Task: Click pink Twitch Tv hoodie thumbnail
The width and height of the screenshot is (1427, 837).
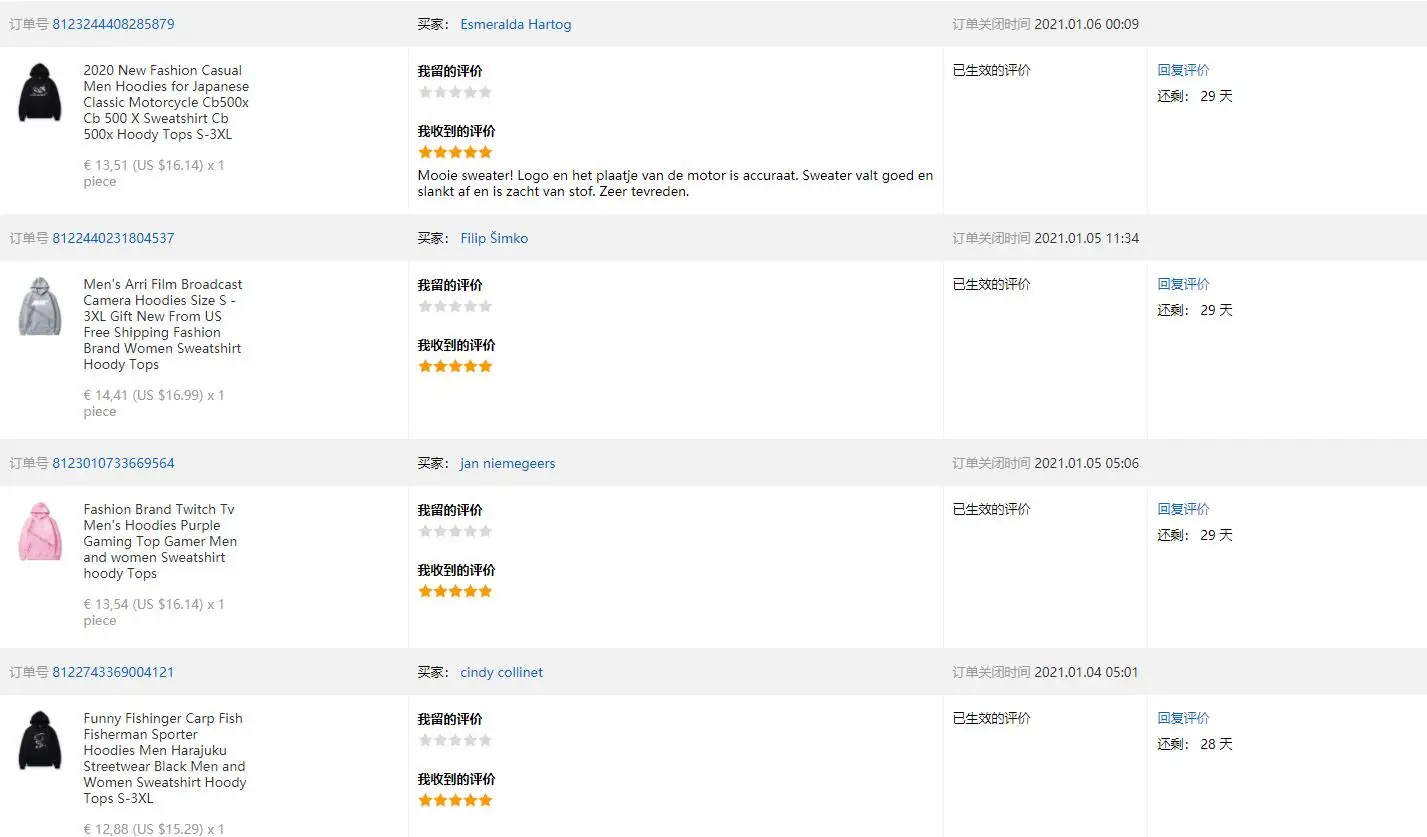Action: [40, 531]
